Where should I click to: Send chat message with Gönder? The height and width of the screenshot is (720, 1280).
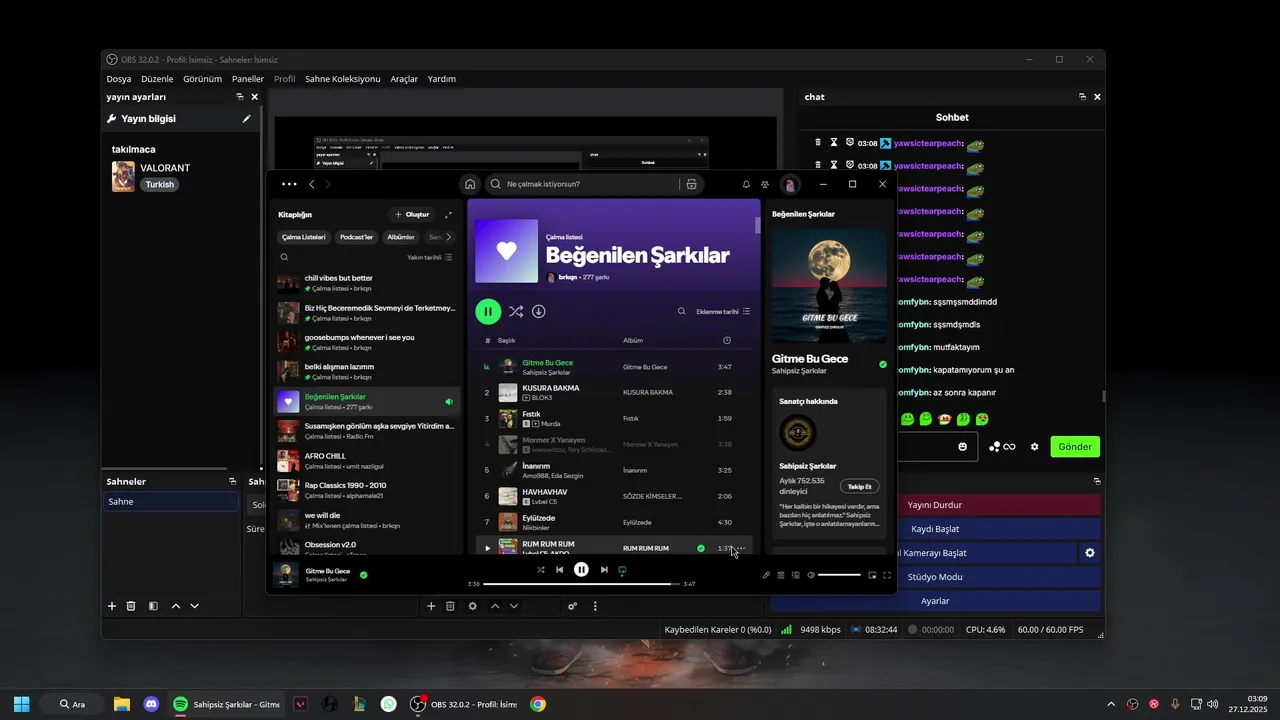(1075, 447)
